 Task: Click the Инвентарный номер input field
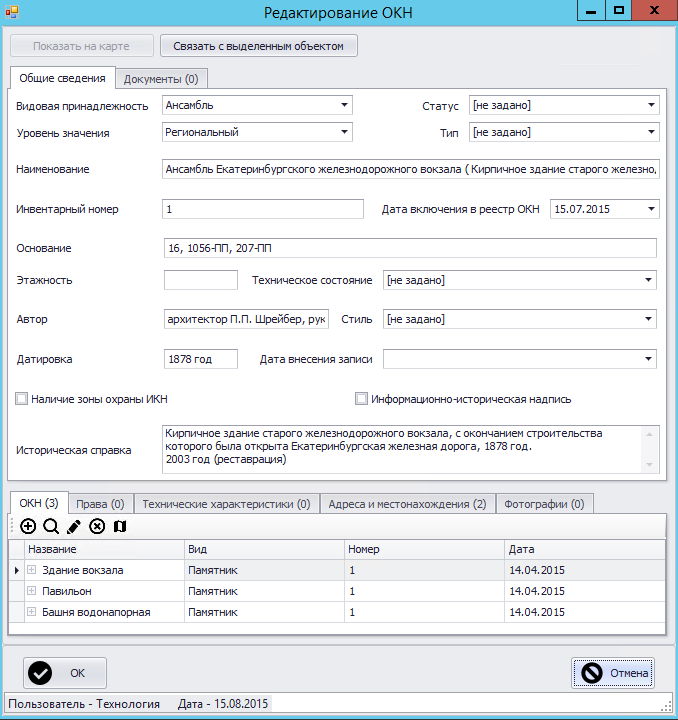click(263, 209)
